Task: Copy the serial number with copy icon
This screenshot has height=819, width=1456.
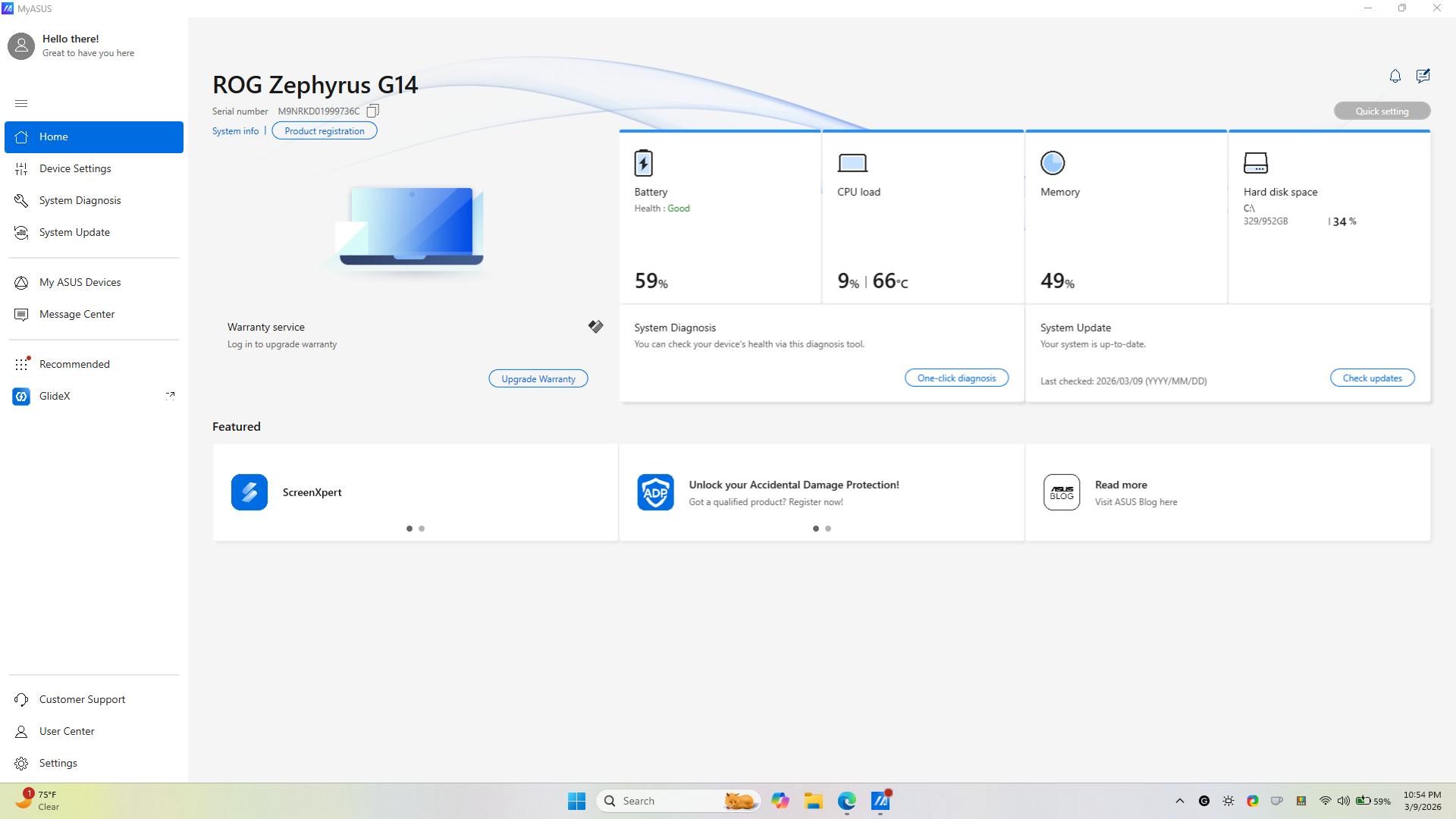Action: click(372, 111)
